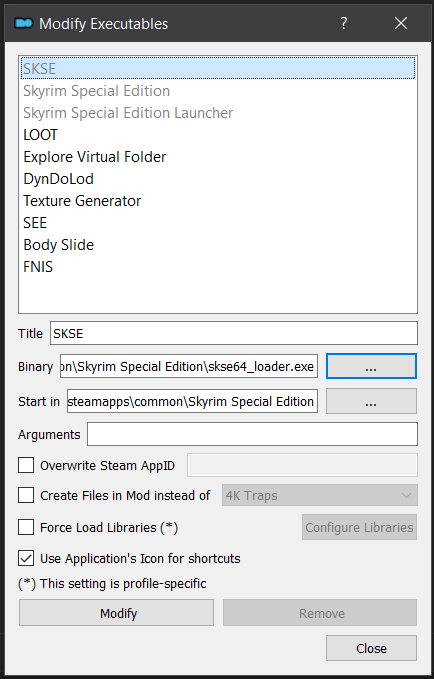Click the help question mark icon
The width and height of the screenshot is (434, 679).
(x=344, y=23)
